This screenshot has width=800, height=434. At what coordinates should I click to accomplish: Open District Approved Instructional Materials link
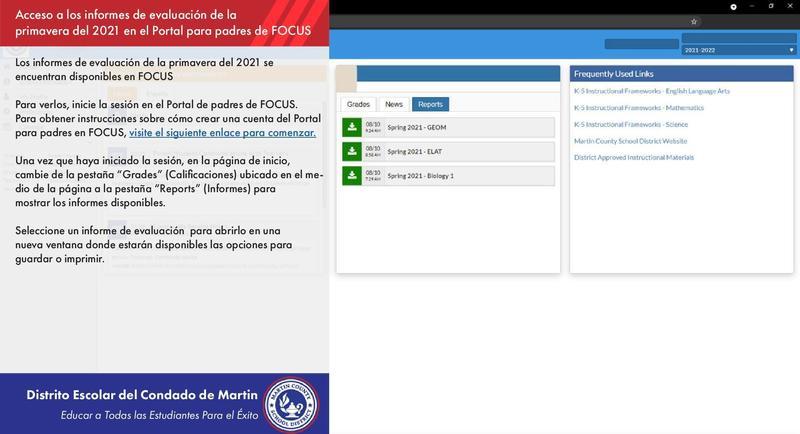click(633, 157)
